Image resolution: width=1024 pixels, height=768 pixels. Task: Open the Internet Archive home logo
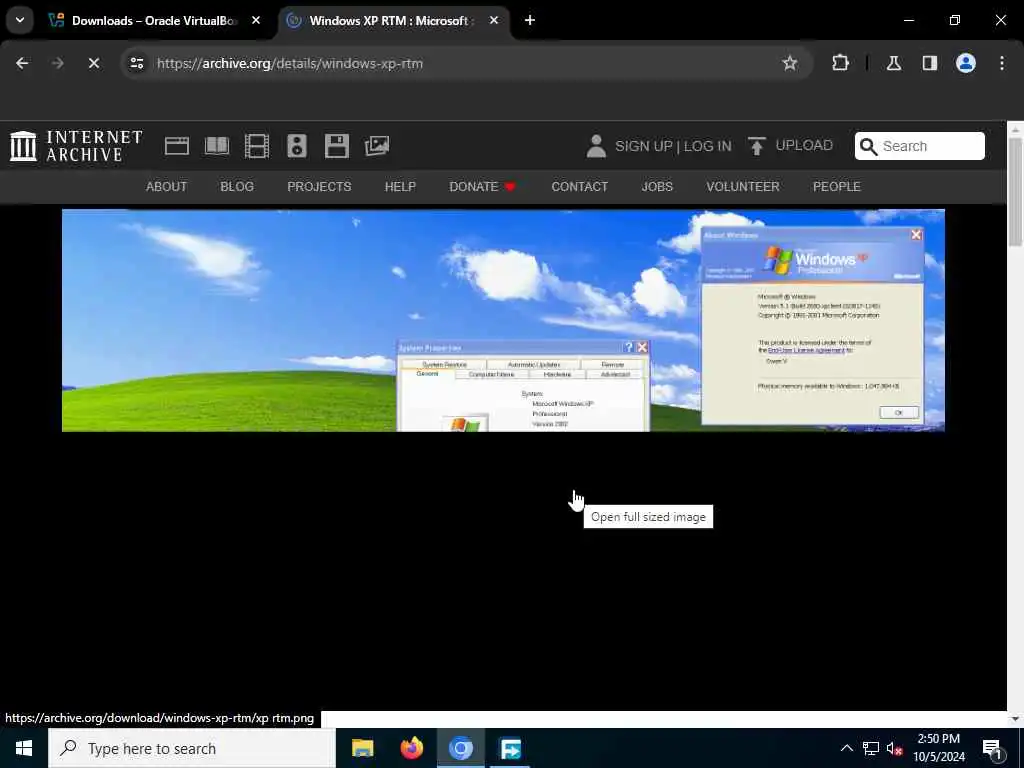coord(76,146)
